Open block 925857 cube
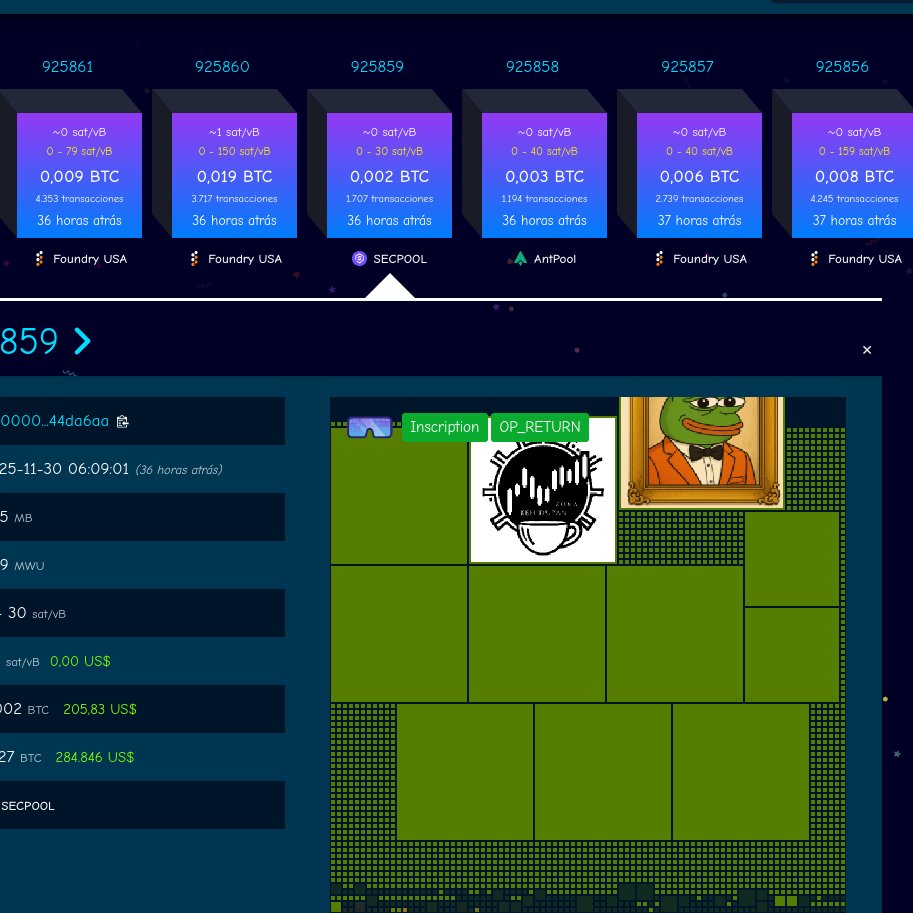 pyautogui.click(x=699, y=175)
